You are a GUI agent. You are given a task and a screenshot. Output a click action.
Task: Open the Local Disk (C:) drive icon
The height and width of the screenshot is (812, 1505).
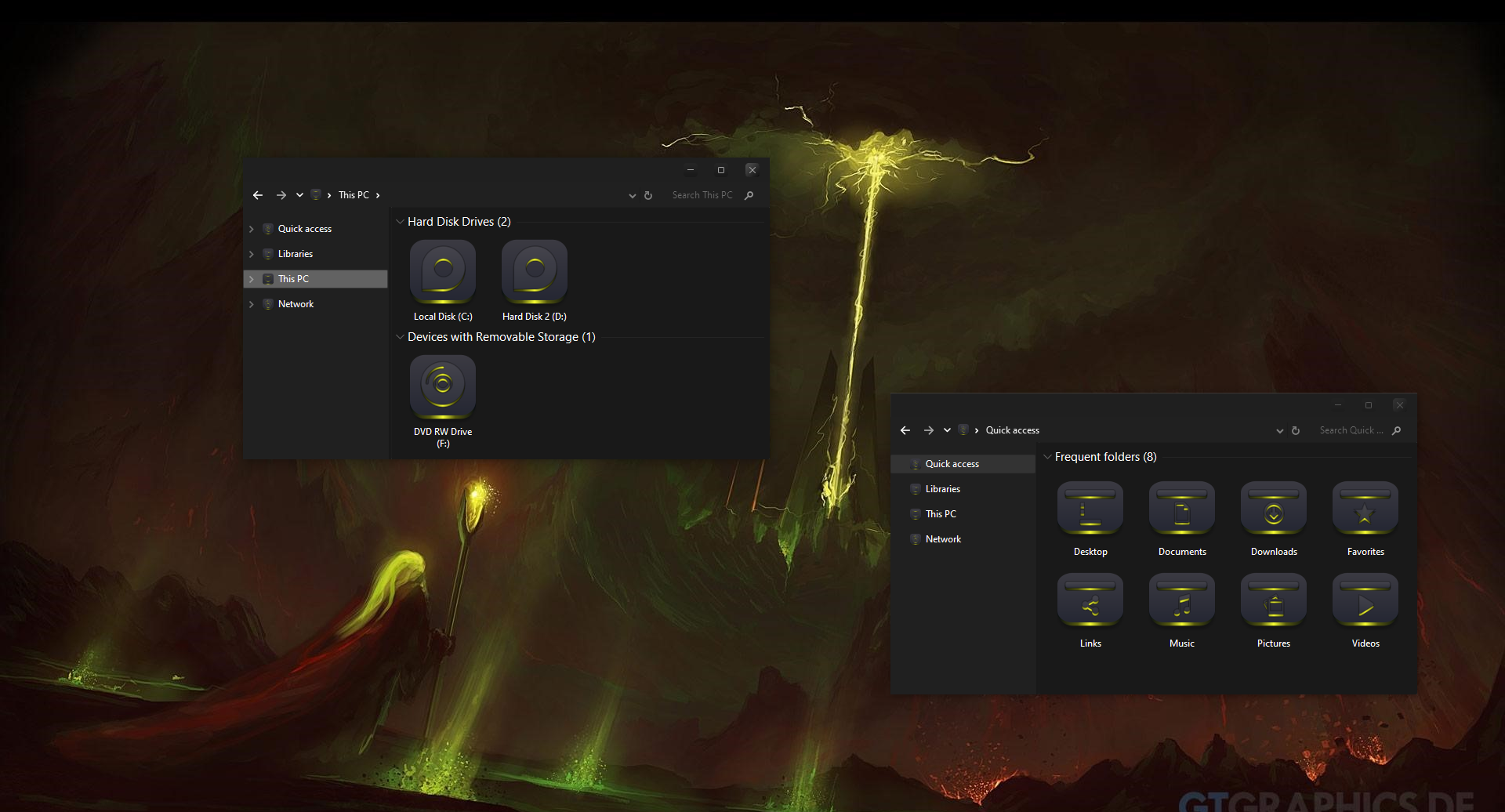tap(443, 272)
